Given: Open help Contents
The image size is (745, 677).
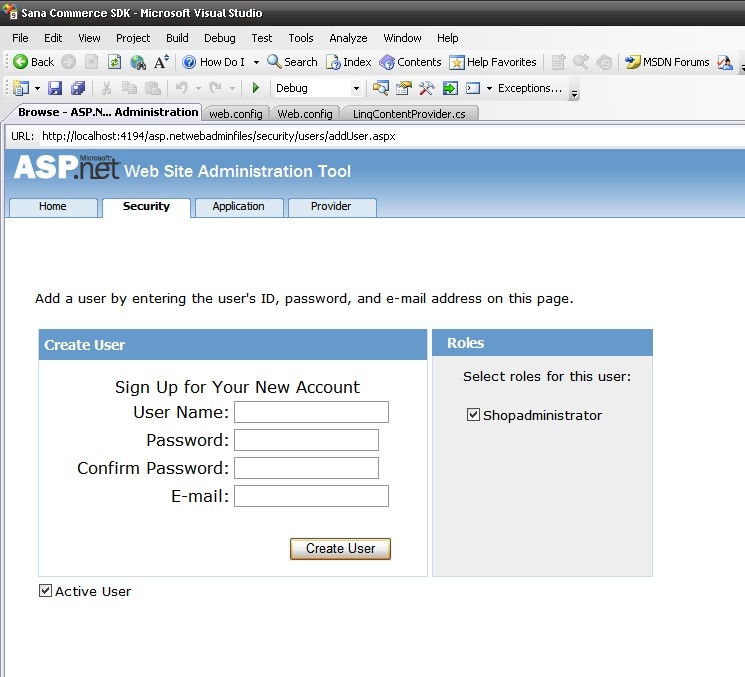Looking at the screenshot, I should pyautogui.click(x=411, y=62).
